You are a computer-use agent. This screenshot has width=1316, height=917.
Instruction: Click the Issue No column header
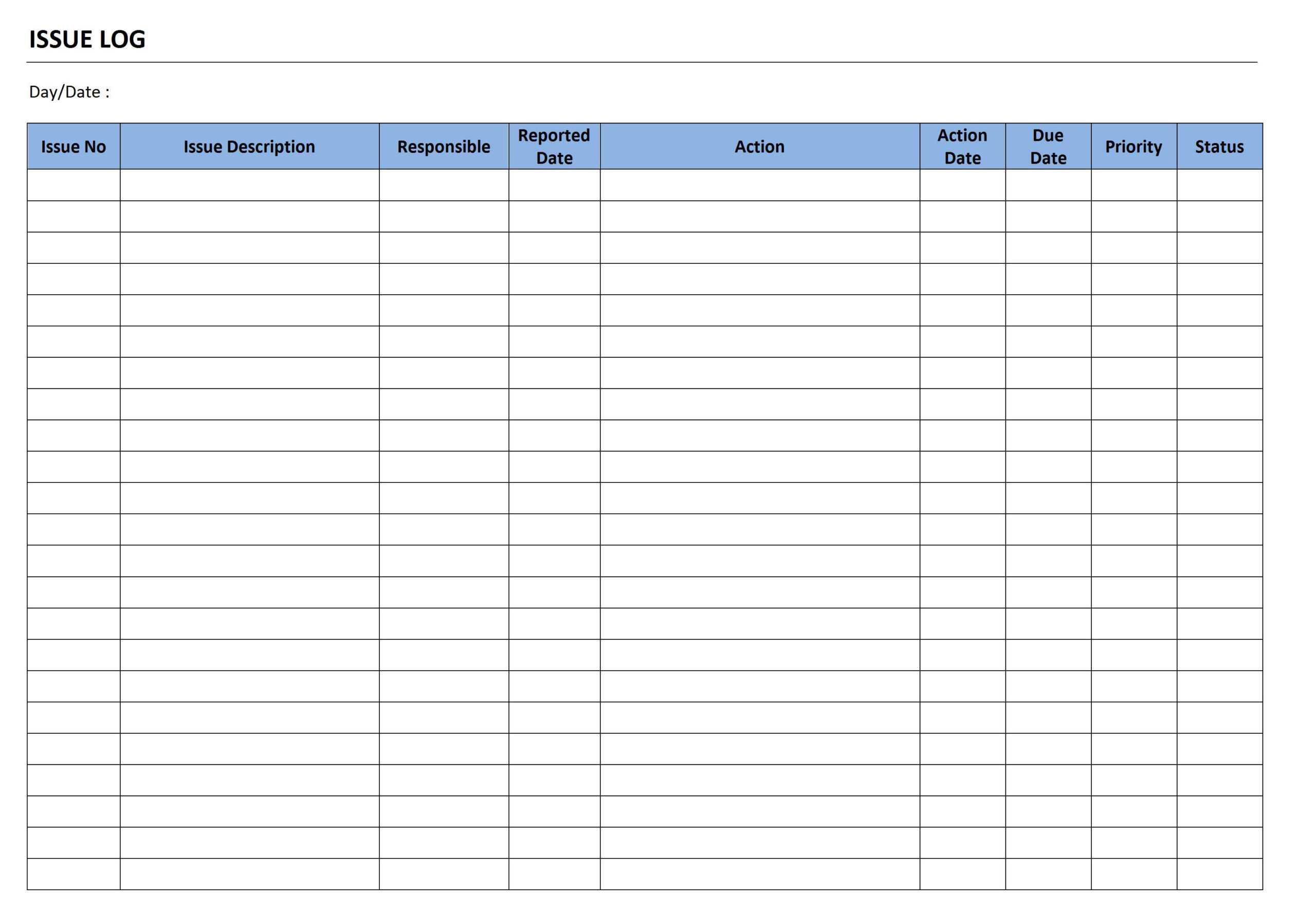coord(70,147)
